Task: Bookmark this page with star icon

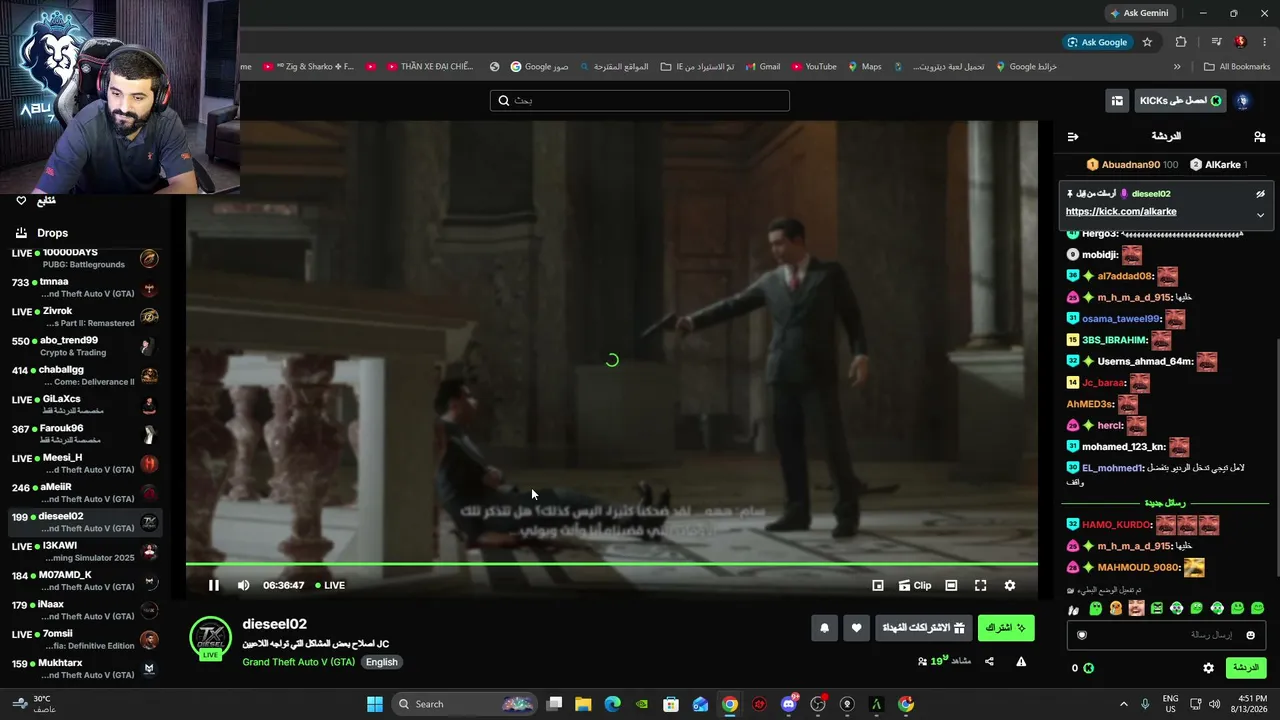Action: [1147, 42]
